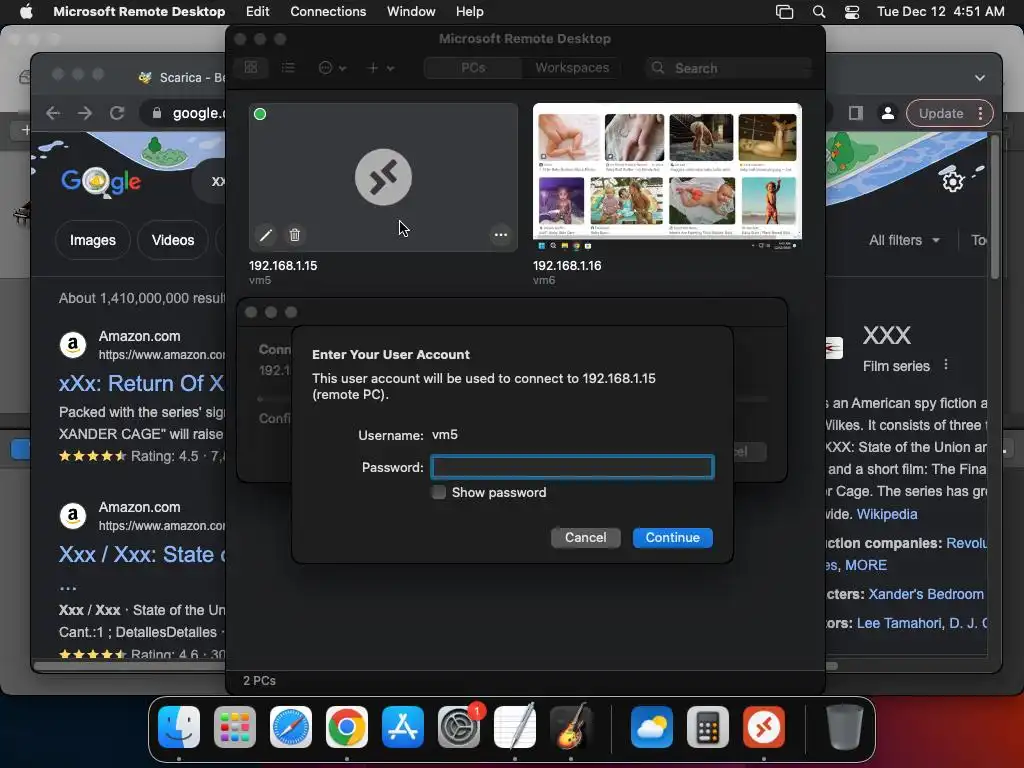The height and width of the screenshot is (768, 1024).
Task: Click the Remote Desktop logo on vm5 card
Action: pyautogui.click(x=383, y=177)
